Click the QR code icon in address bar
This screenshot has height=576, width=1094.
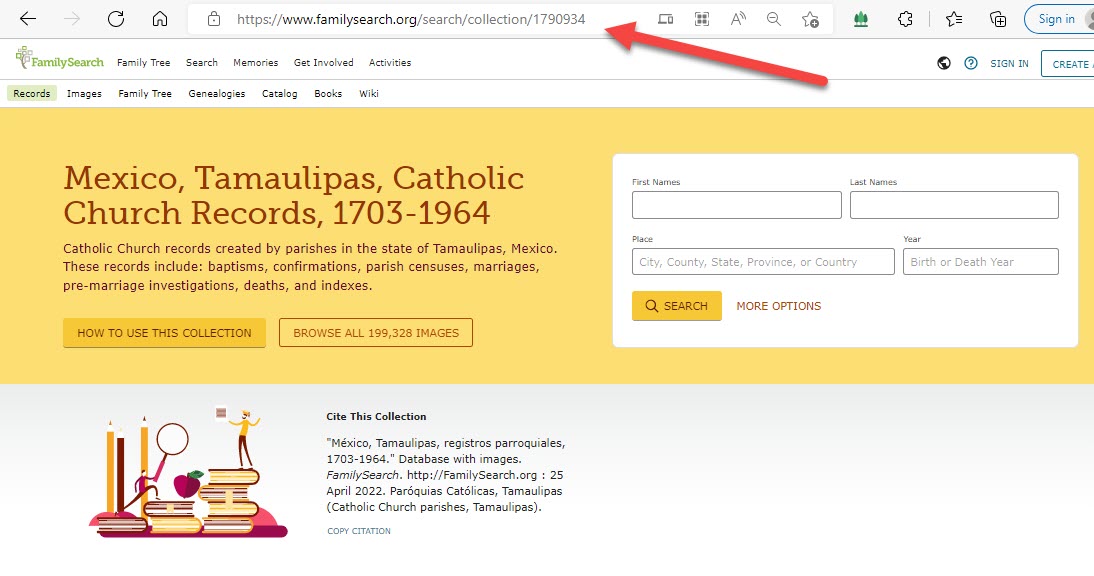tap(702, 19)
